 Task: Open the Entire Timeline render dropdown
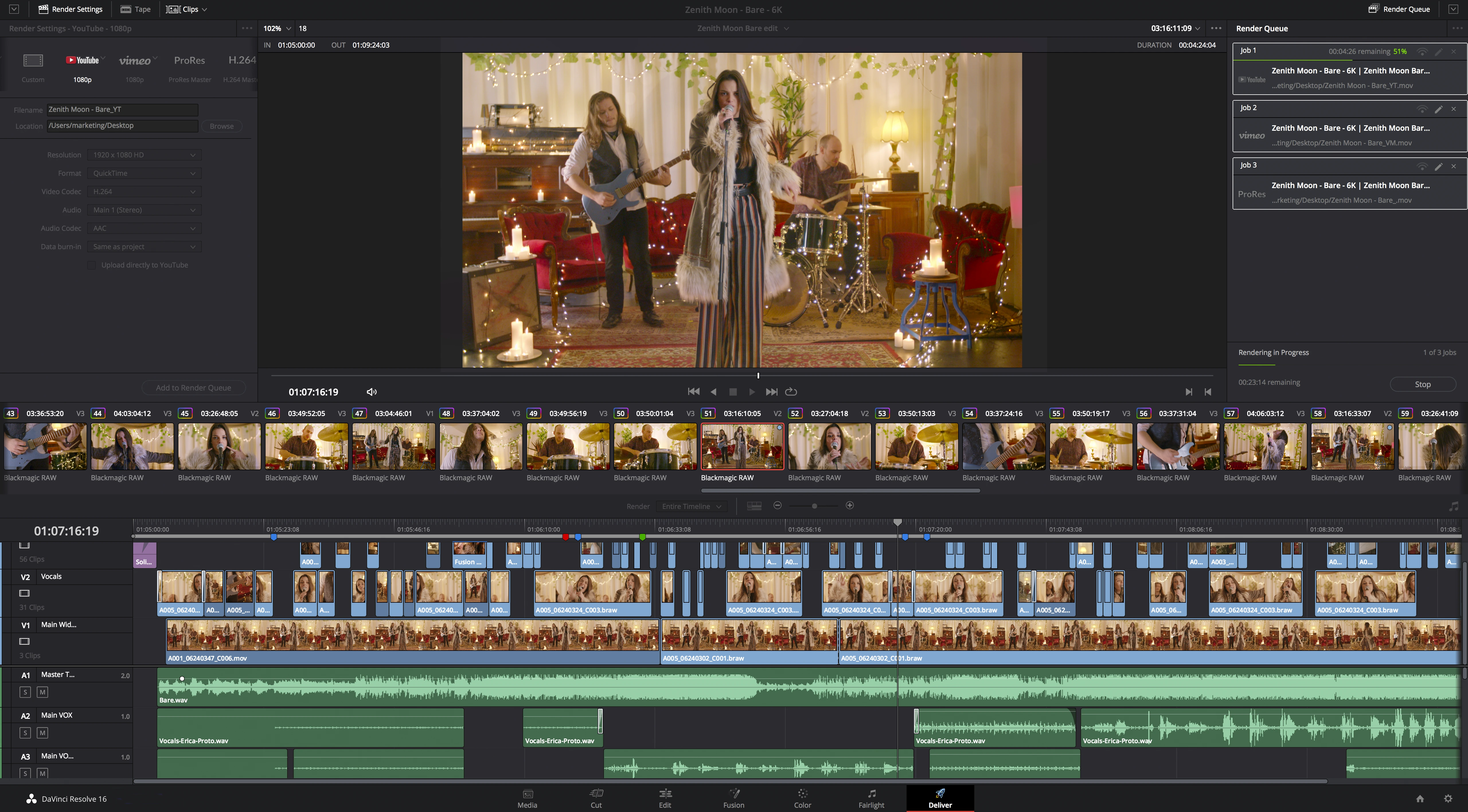(691, 506)
